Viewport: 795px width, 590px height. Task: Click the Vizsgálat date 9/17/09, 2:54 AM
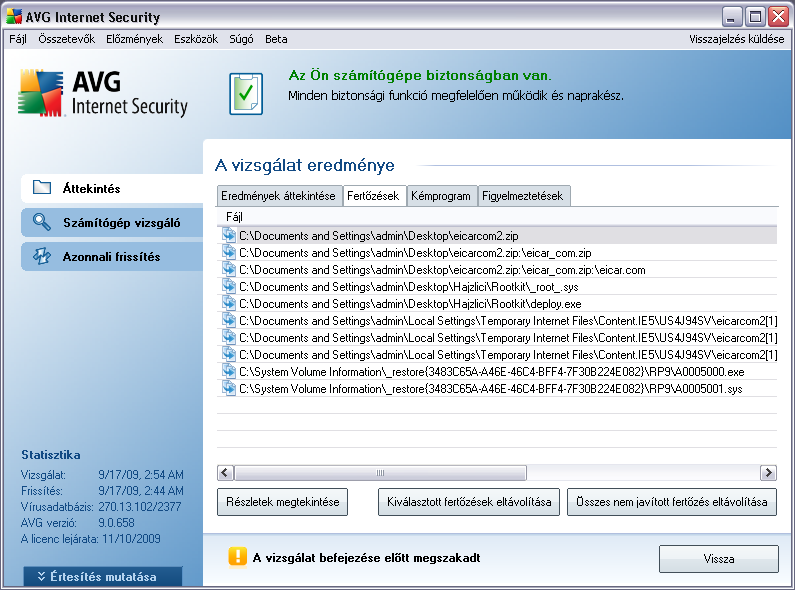pos(141,474)
